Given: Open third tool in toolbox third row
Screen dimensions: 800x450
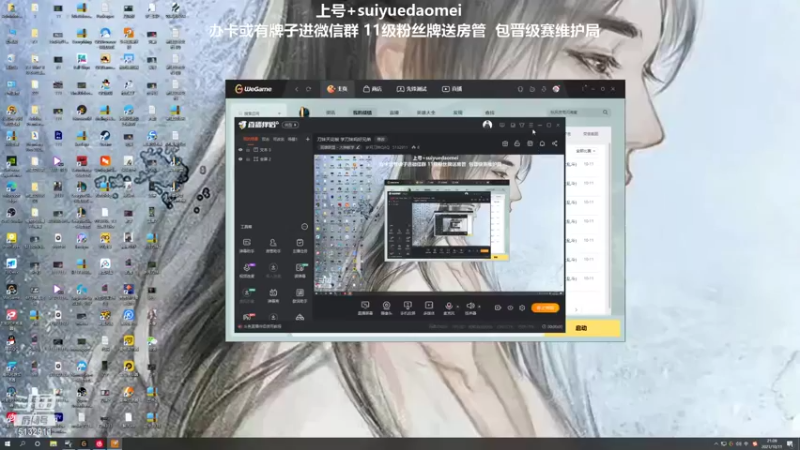Looking at the screenshot, I should click(299, 295).
